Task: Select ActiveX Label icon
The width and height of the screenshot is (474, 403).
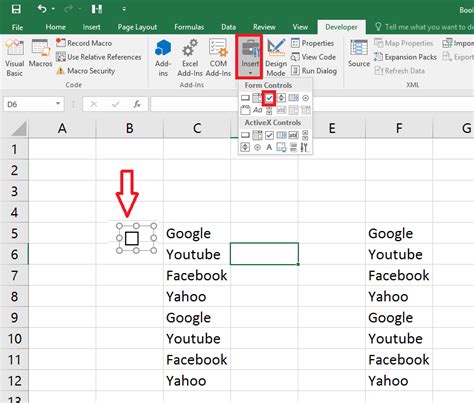Action: (269, 147)
